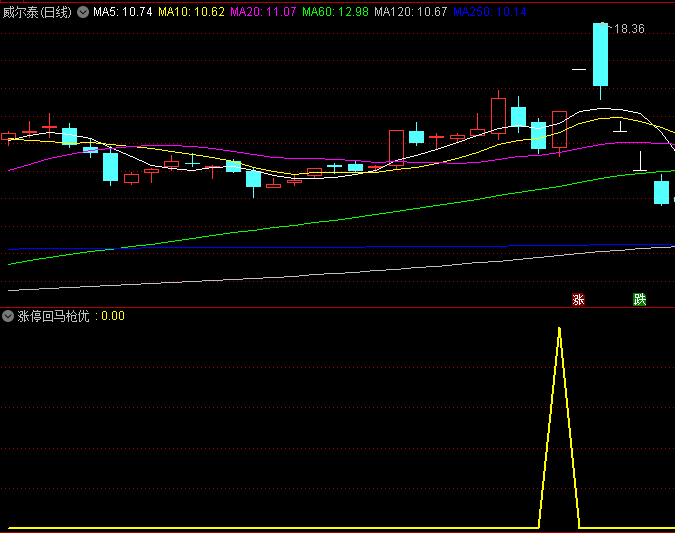Viewport: 675px width, 533px height.
Task: Click the indicator value 0.00
Action: coord(113,316)
